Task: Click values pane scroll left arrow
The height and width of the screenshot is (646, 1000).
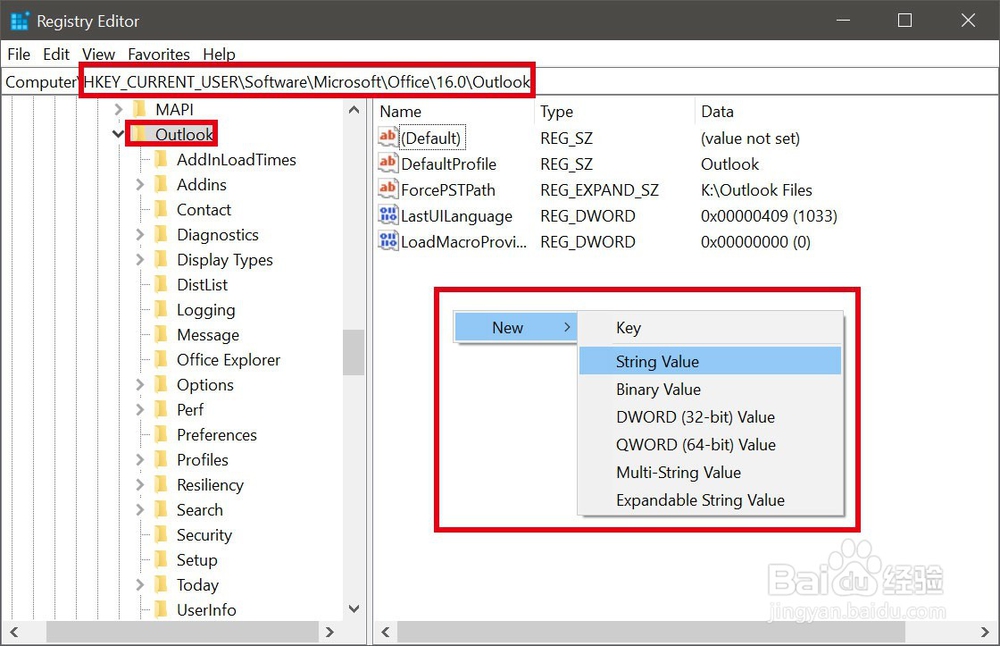Action: (385, 633)
